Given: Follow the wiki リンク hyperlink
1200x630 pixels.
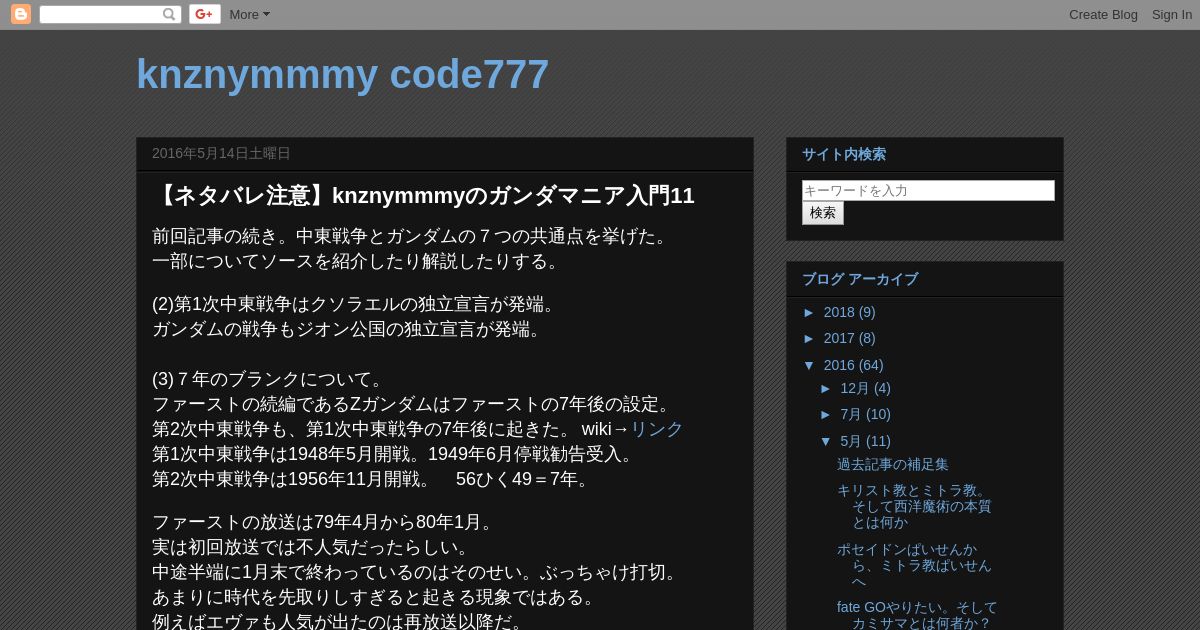Looking at the screenshot, I should pos(656,429).
